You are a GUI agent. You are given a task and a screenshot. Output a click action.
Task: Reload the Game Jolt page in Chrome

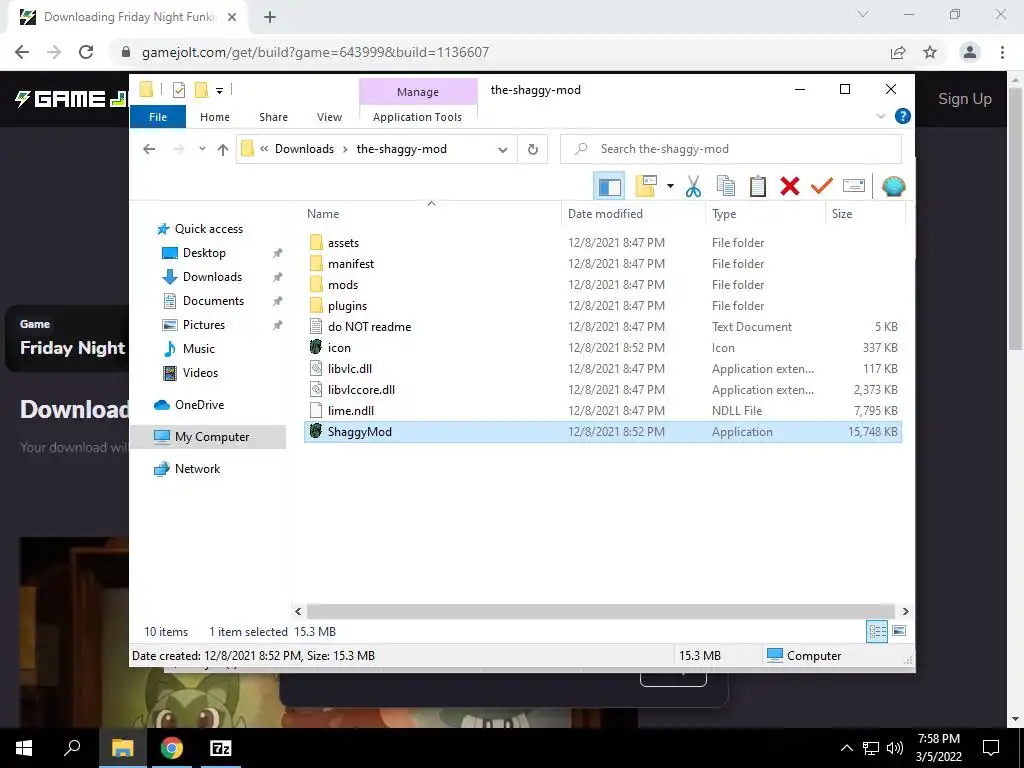tap(86, 52)
